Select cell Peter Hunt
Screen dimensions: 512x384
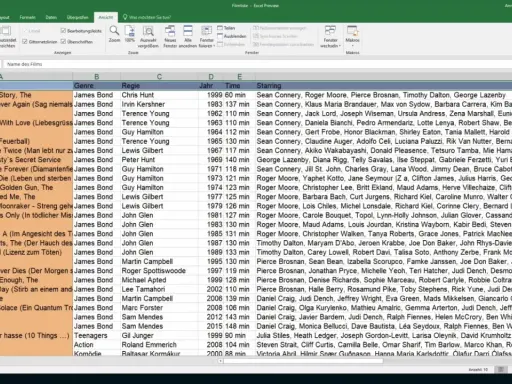159,160
